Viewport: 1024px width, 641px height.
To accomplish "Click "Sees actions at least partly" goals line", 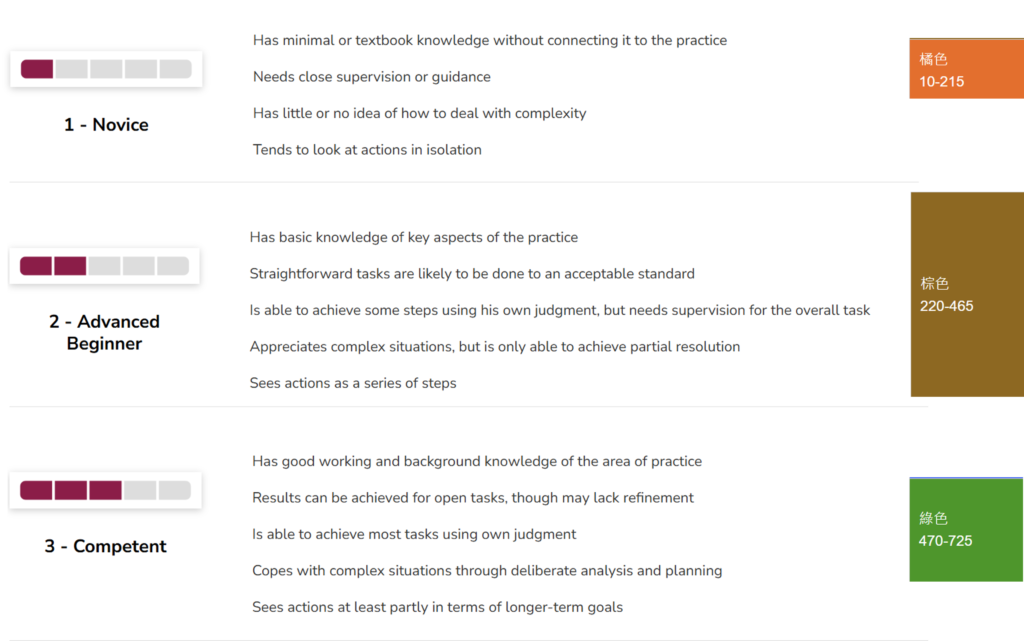I will pos(437,607).
